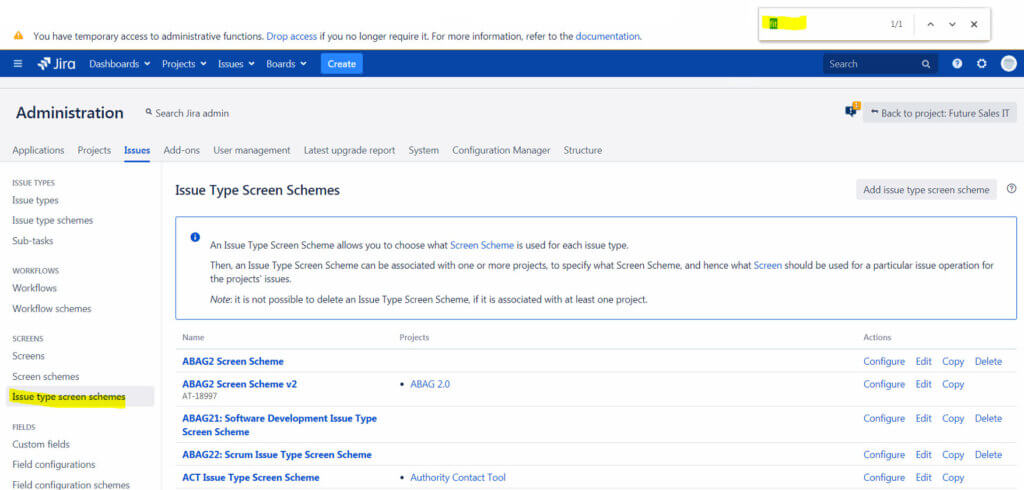Screen dimensions: 1024x490
Task: Click find-in-page text field
Action: [x=823, y=24]
